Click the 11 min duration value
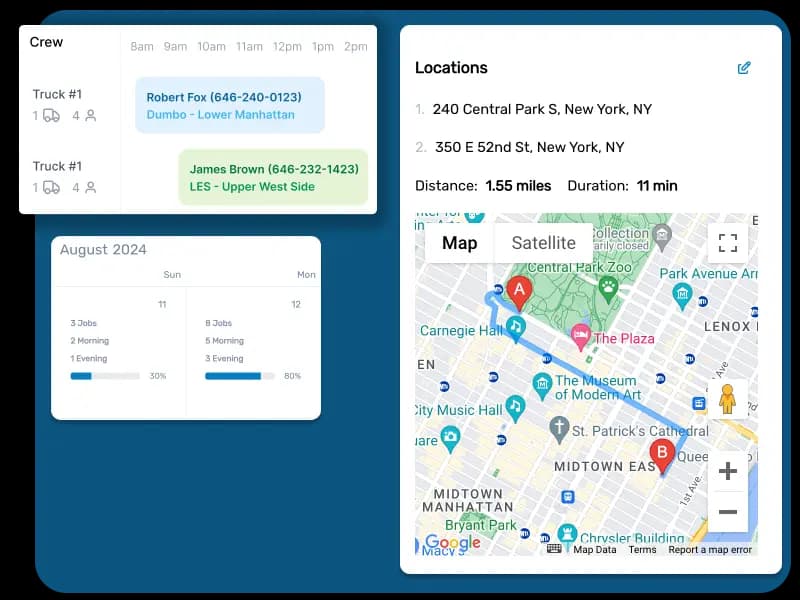Viewport: 800px width, 600px height. 657,186
